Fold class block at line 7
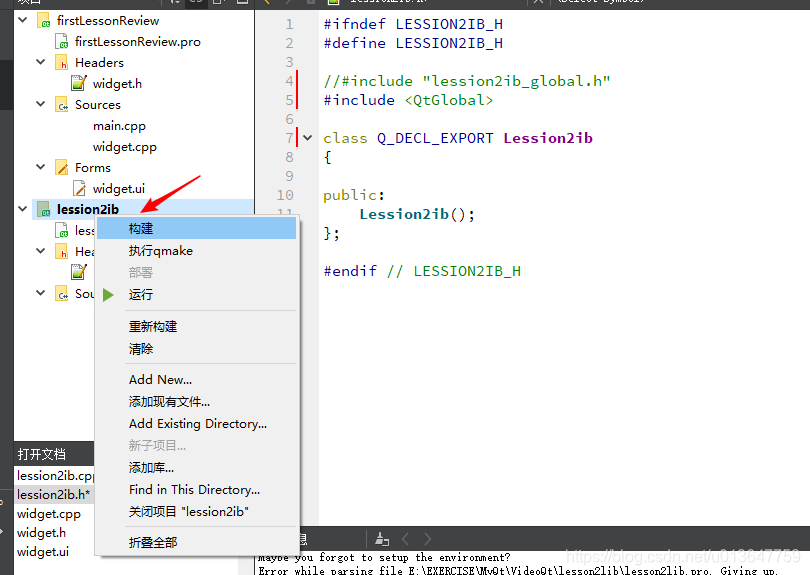 pyautogui.click(x=308, y=138)
